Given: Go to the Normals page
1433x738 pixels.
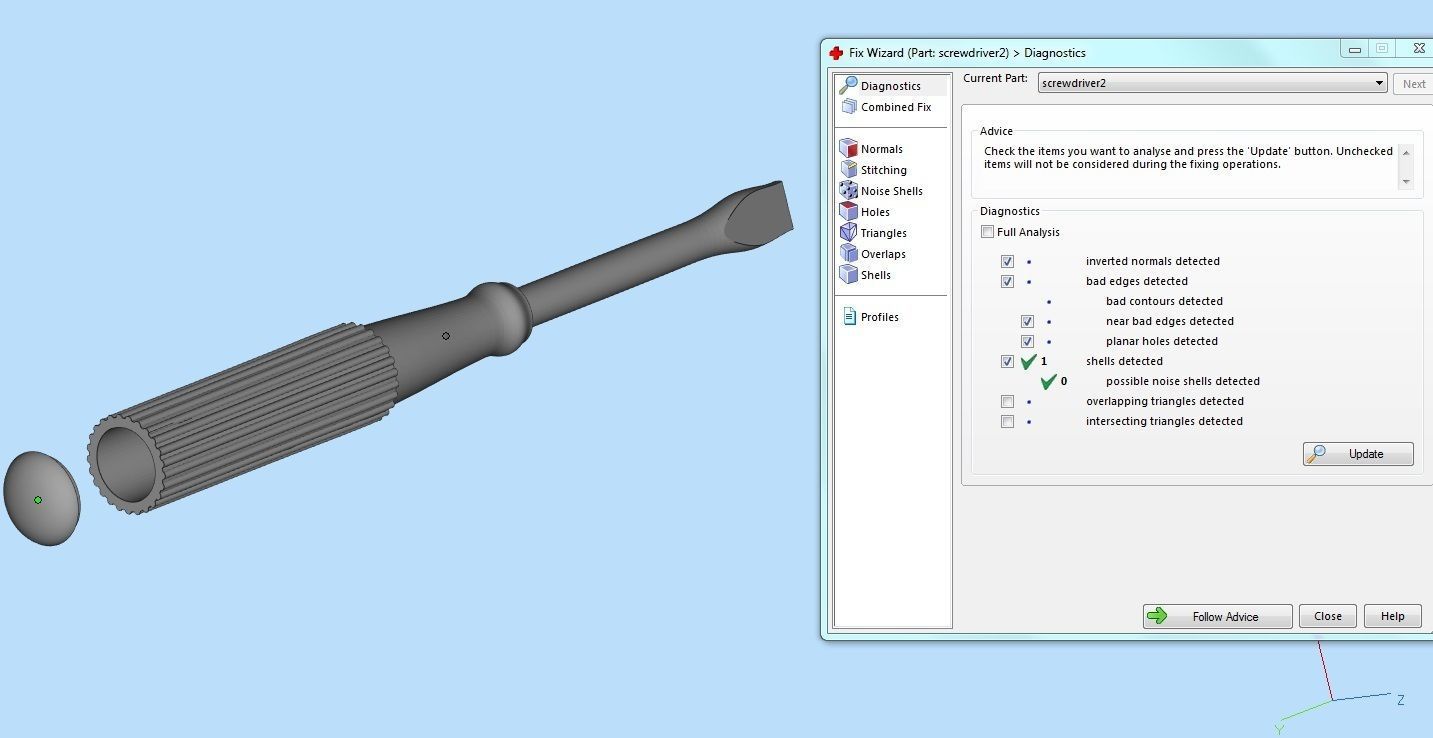Looking at the screenshot, I should coord(882,149).
